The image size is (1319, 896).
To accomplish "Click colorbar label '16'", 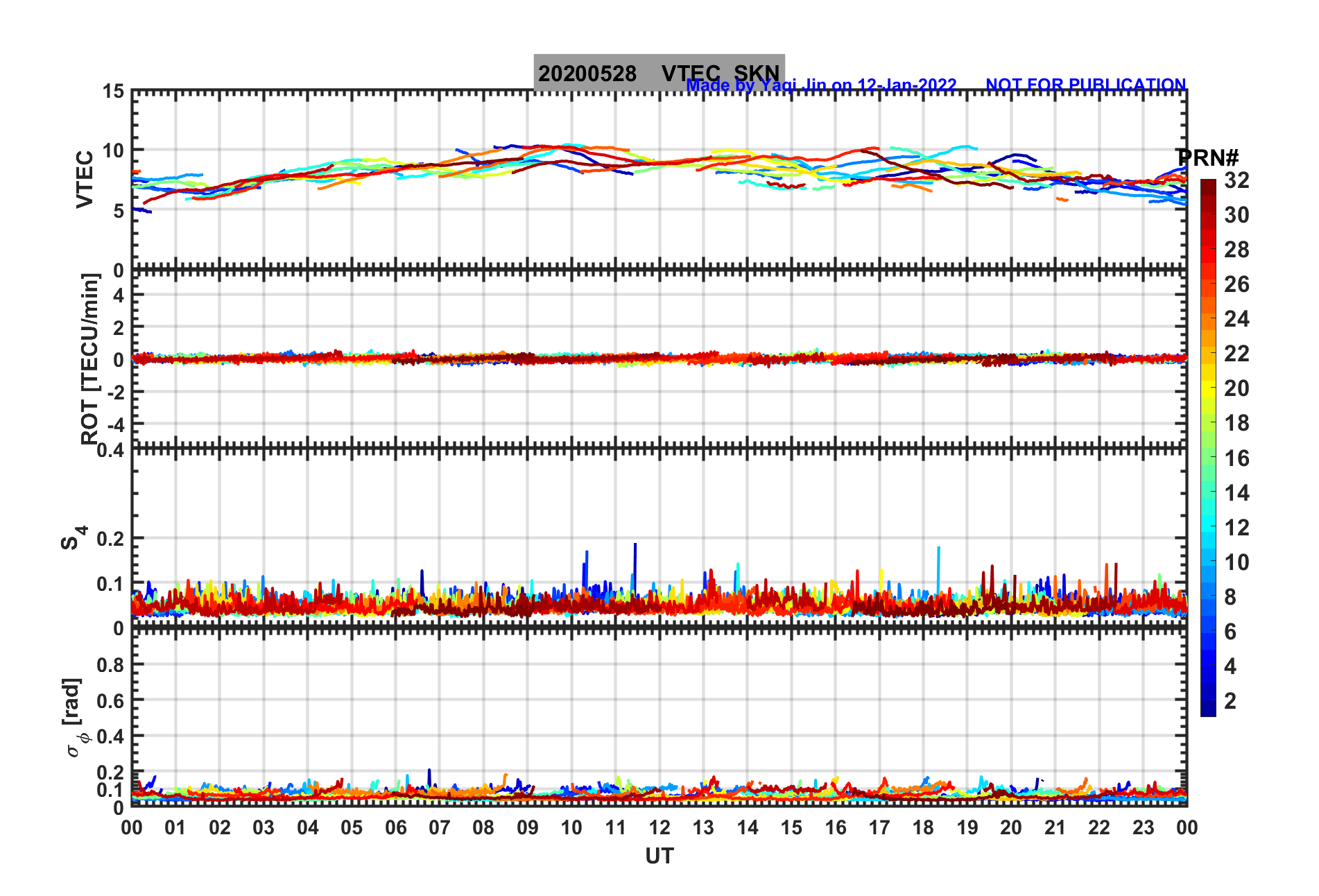I will point(1236,458).
